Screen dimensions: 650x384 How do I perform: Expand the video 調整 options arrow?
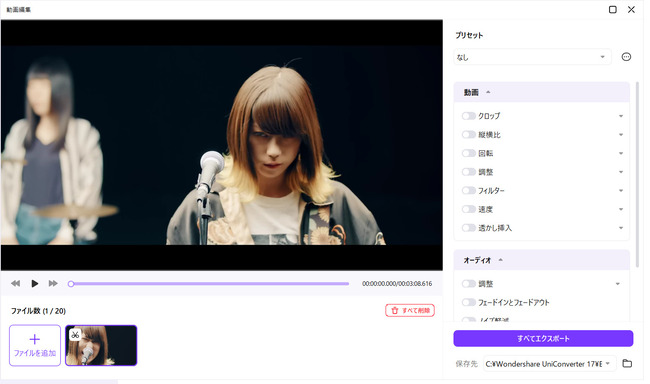point(621,172)
